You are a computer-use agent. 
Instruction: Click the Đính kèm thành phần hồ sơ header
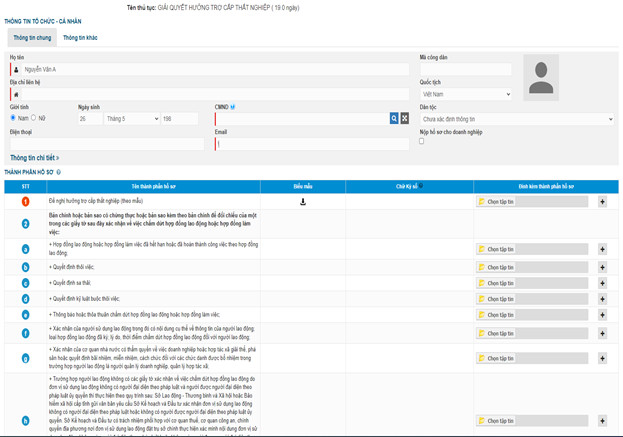[546, 186]
